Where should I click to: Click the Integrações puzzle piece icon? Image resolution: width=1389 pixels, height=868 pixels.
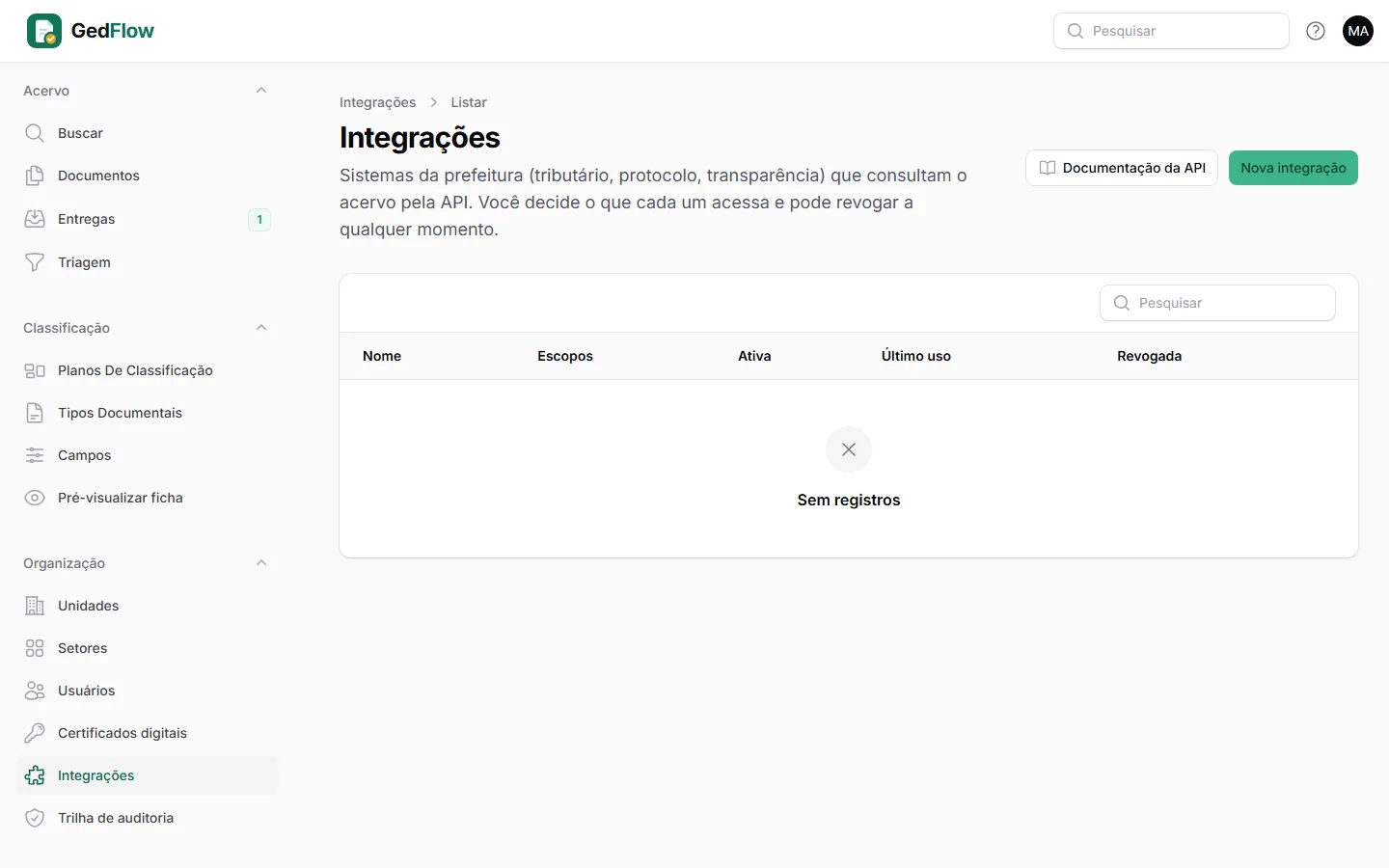(x=35, y=775)
